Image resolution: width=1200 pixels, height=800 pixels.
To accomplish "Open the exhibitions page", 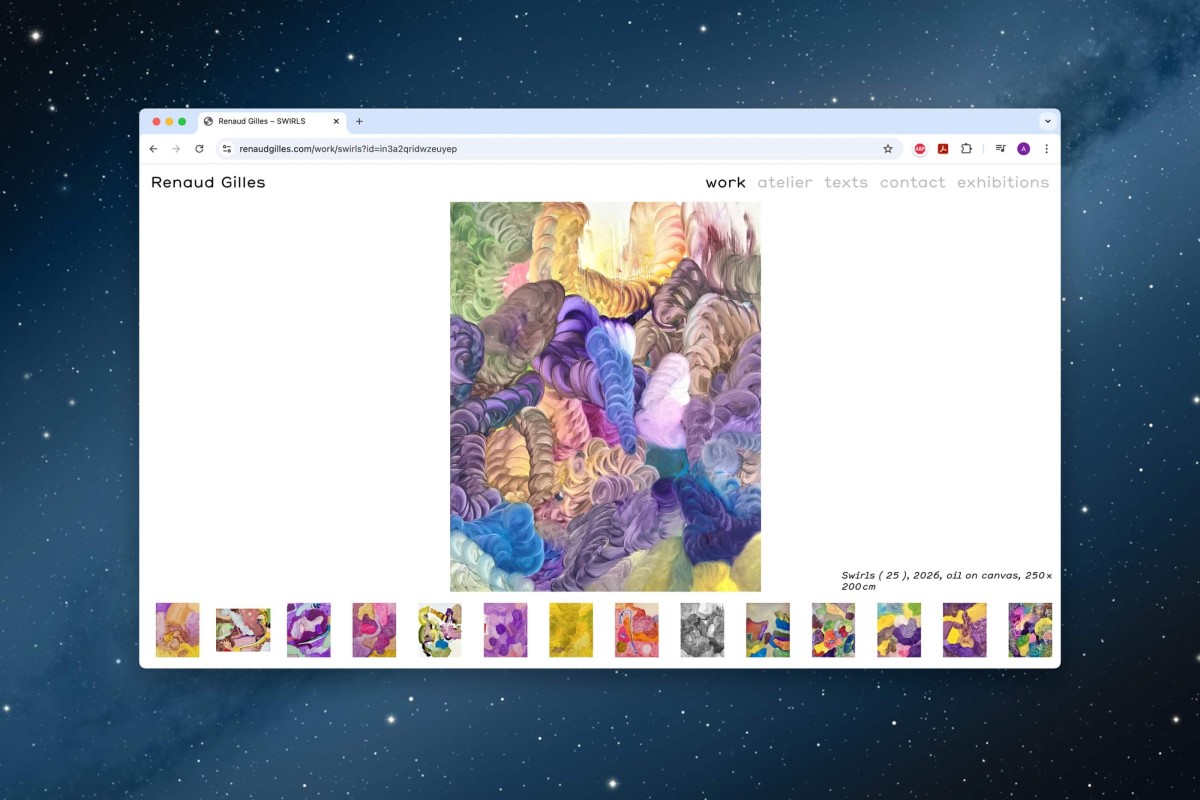I will [x=1003, y=182].
